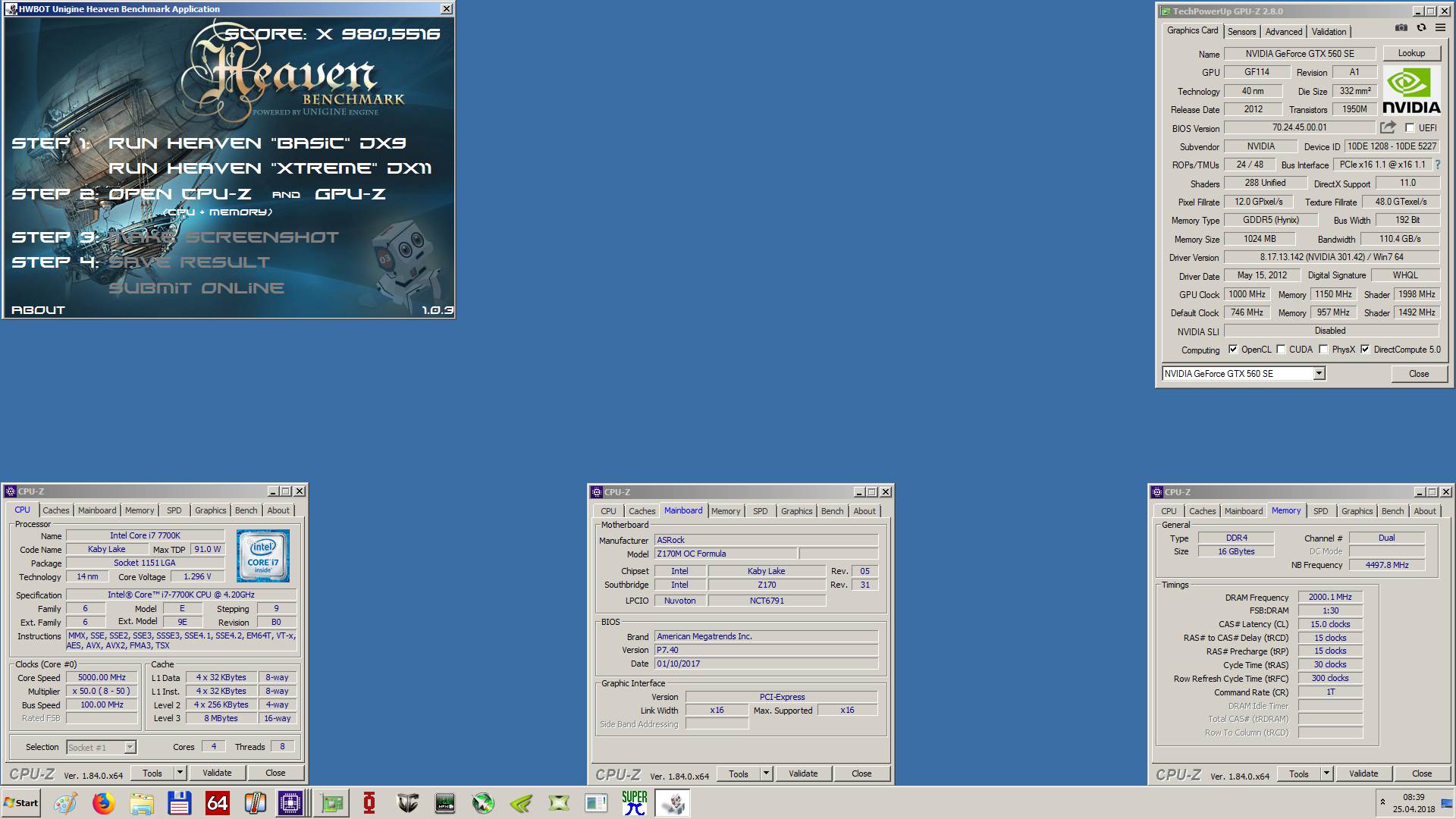
Task: Click the GPU-Z refresh icon
Action: tap(1421, 28)
